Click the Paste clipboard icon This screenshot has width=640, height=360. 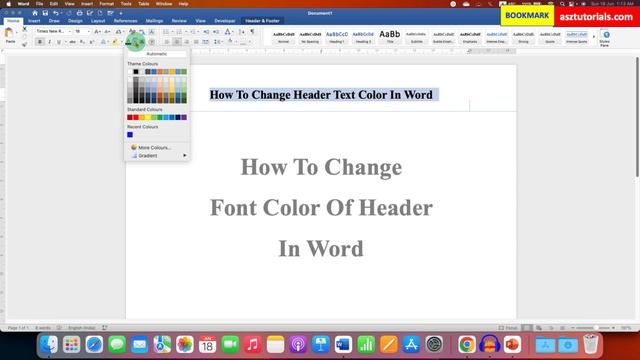(x=9, y=33)
